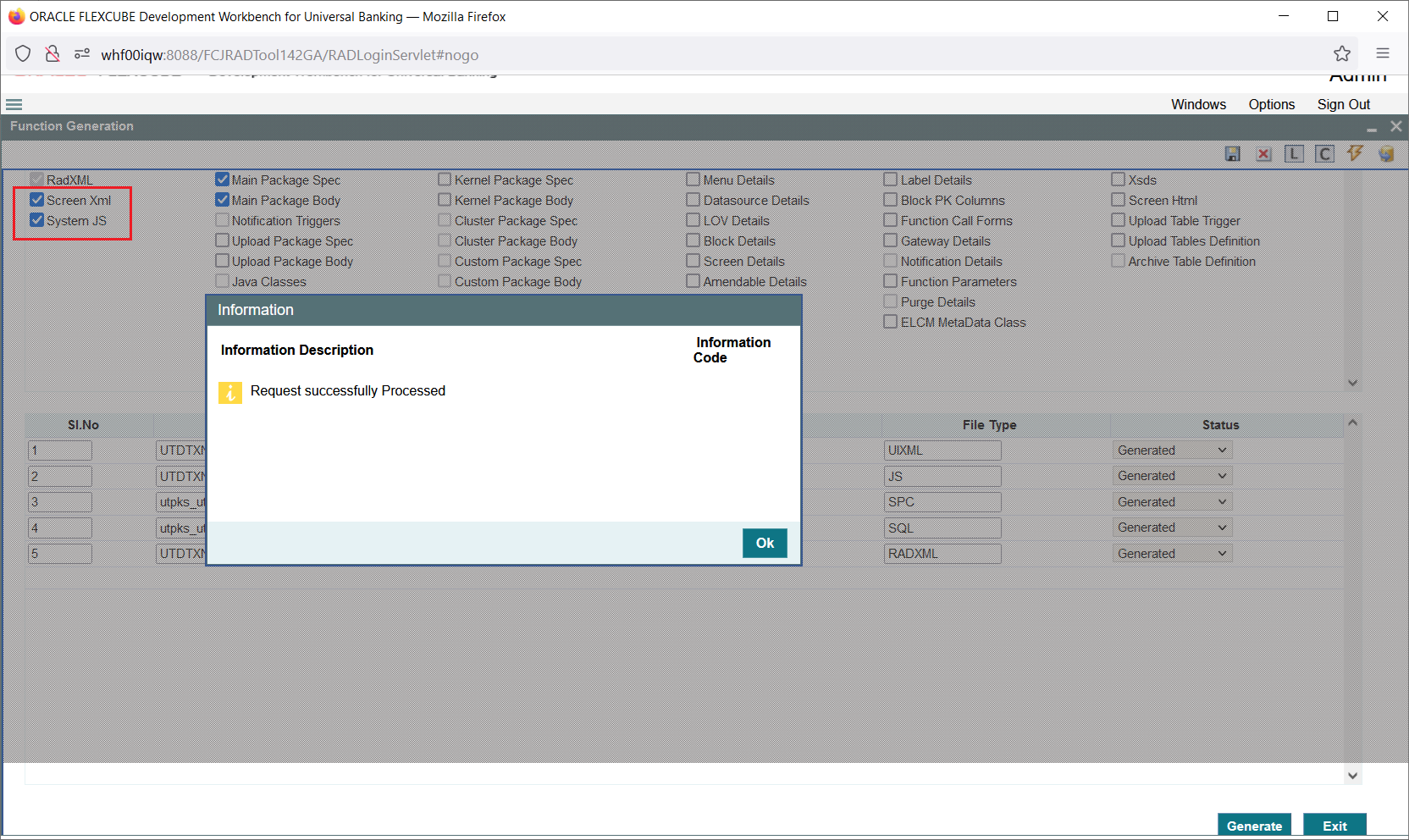Click the File Type field containing JS
This screenshot has height=840, width=1409.
click(942, 476)
